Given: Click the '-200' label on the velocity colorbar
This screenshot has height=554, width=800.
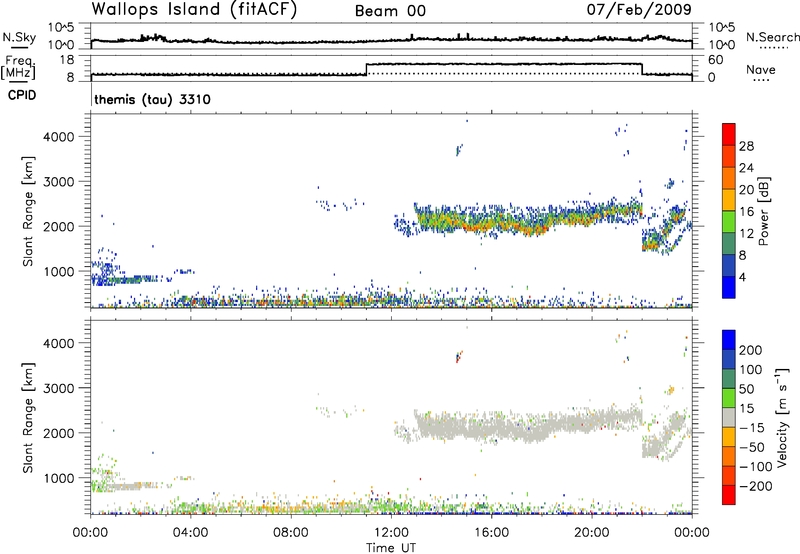Looking at the screenshot, I should (x=755, y=486).
